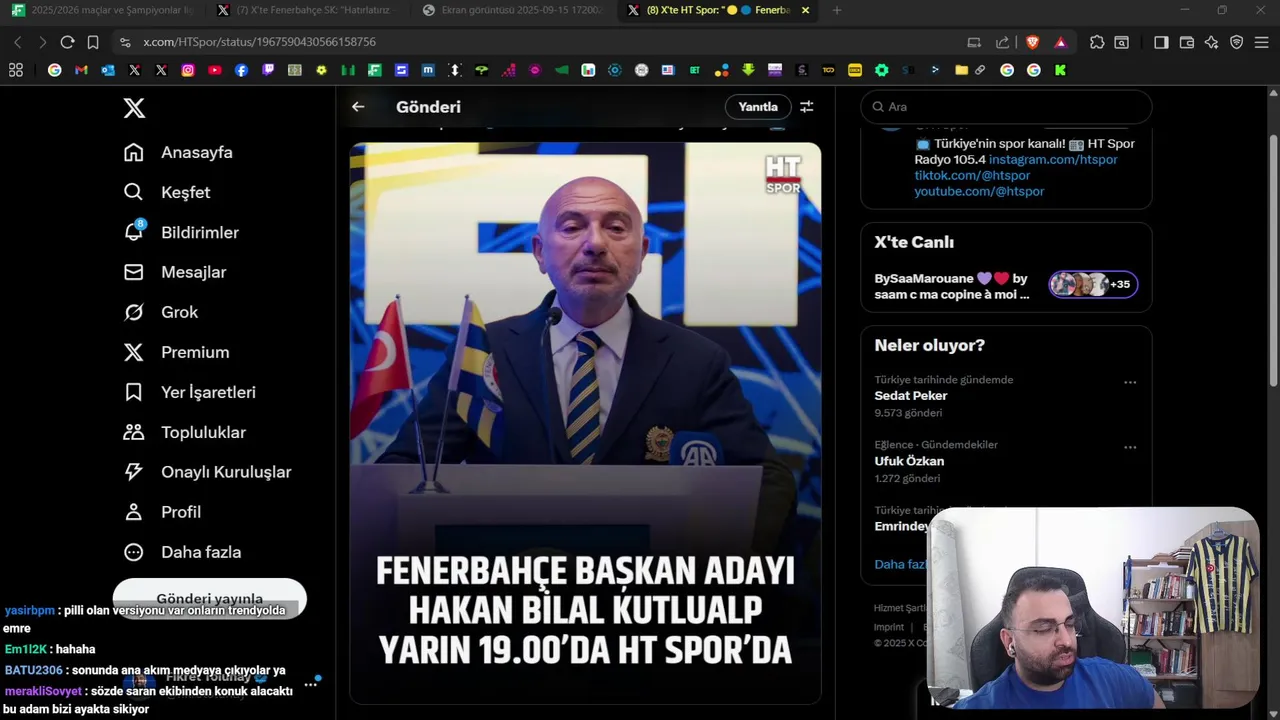The height and width of the screenshot is (720, 1280).
Task: Open Instagram bookmark
Action: pyautogui.click(x=188, y=70)
